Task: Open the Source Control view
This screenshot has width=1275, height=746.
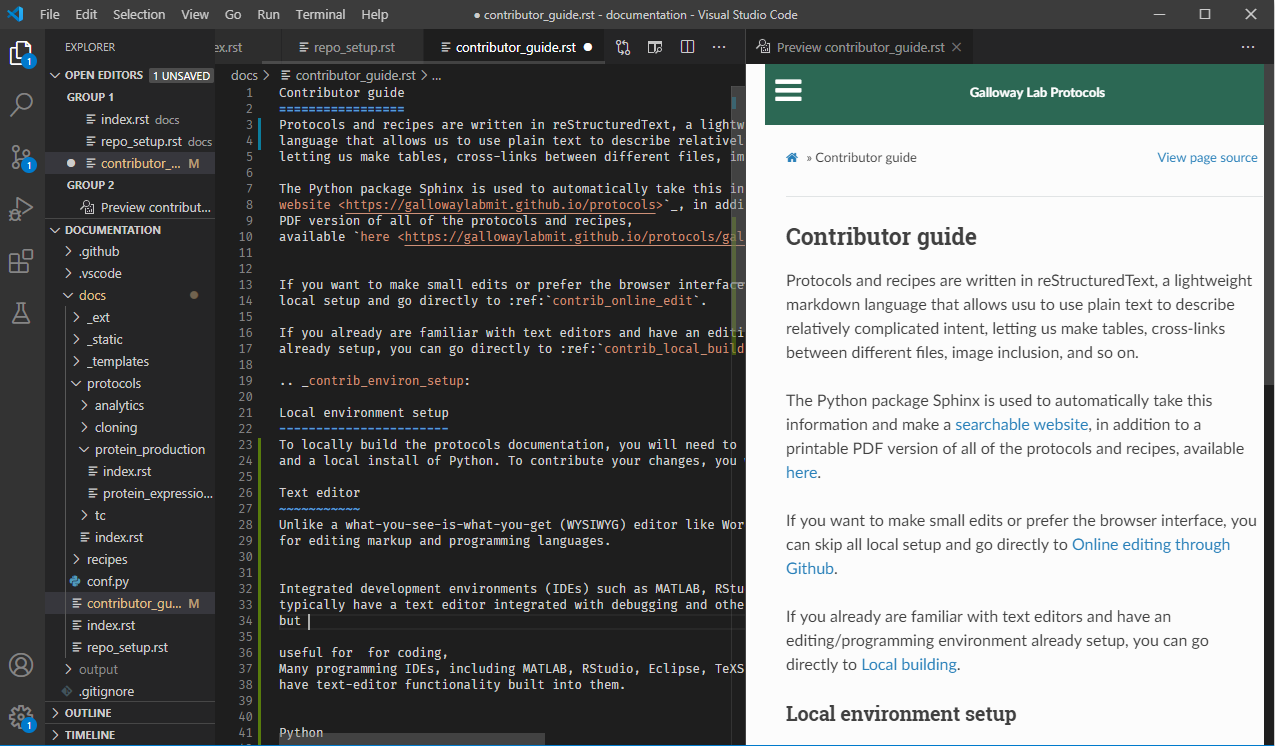Action: tap(21, 156)
